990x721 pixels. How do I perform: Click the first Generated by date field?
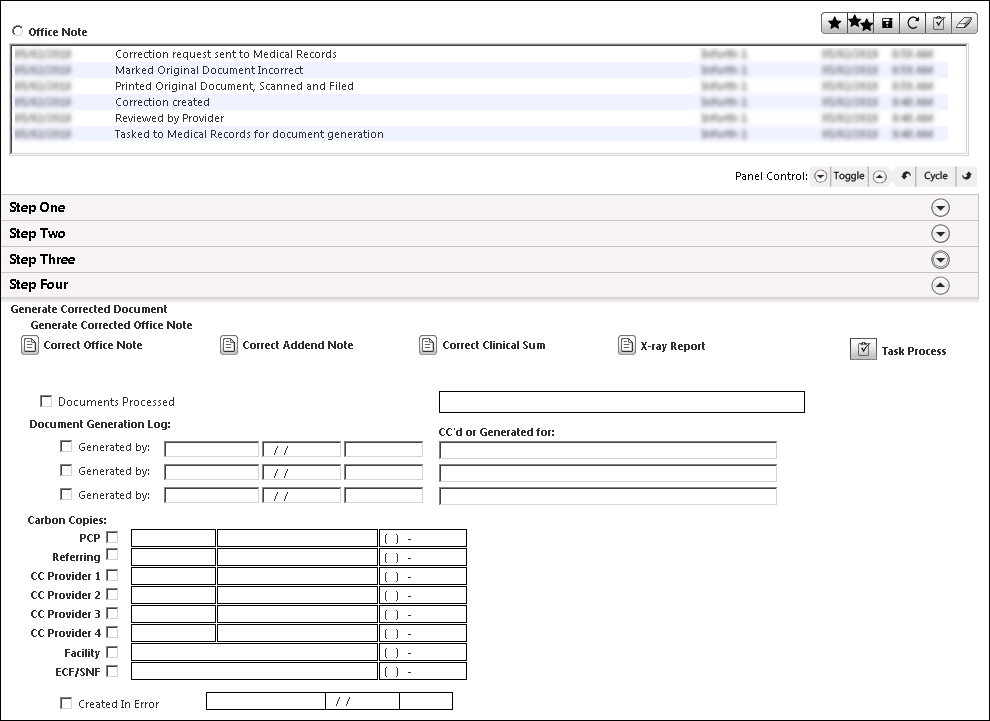click(302, 450)
